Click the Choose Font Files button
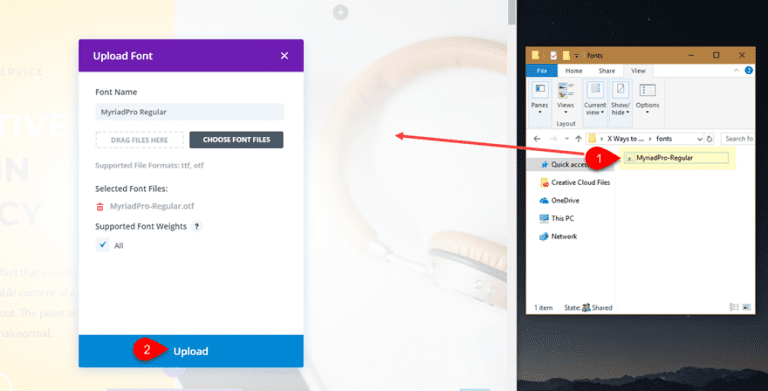 [236, 140]
